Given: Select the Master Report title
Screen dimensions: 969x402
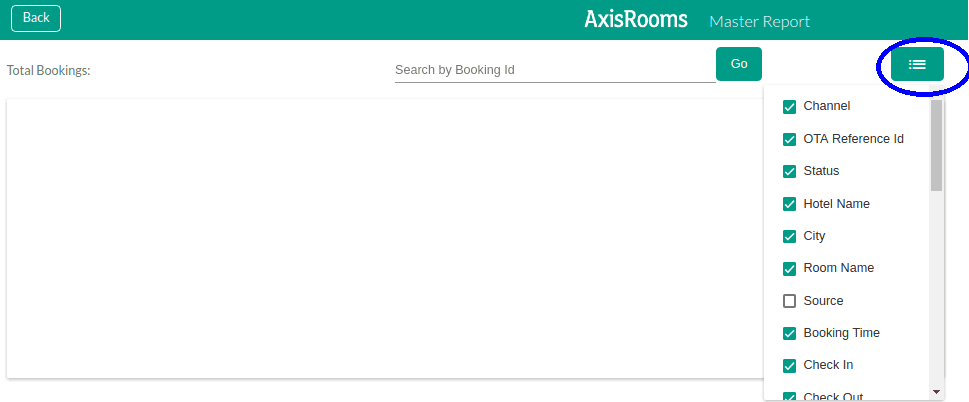Looking at the screenshot, I should click(x=760, y=22).
